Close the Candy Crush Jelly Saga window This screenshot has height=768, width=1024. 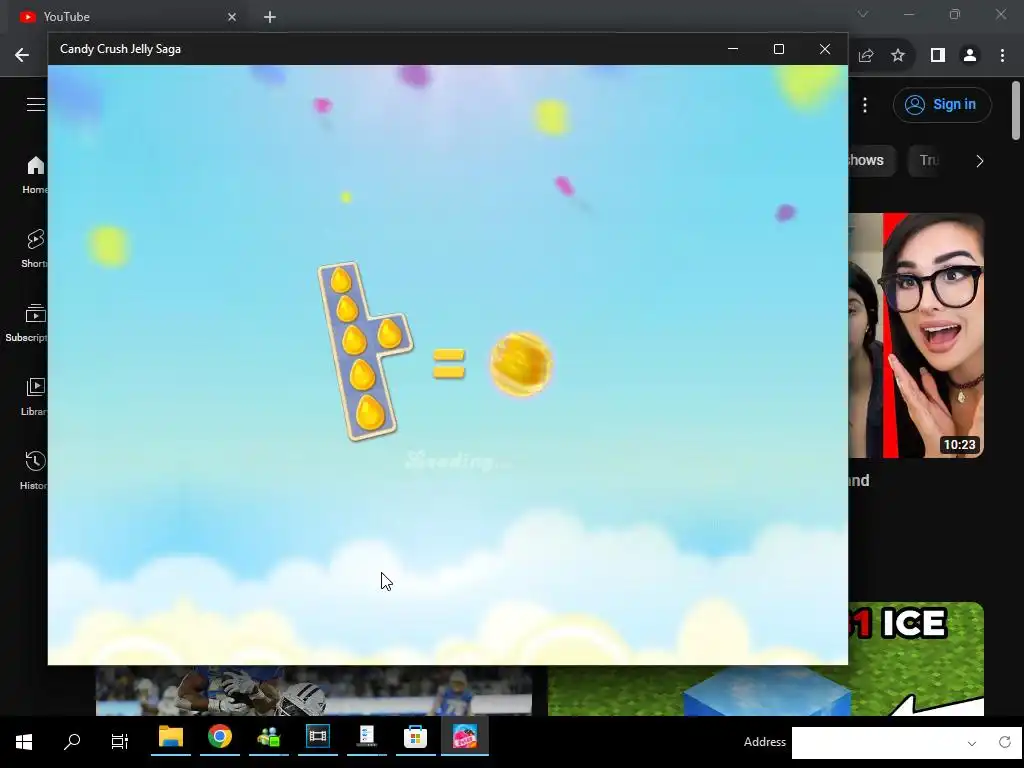825,49
